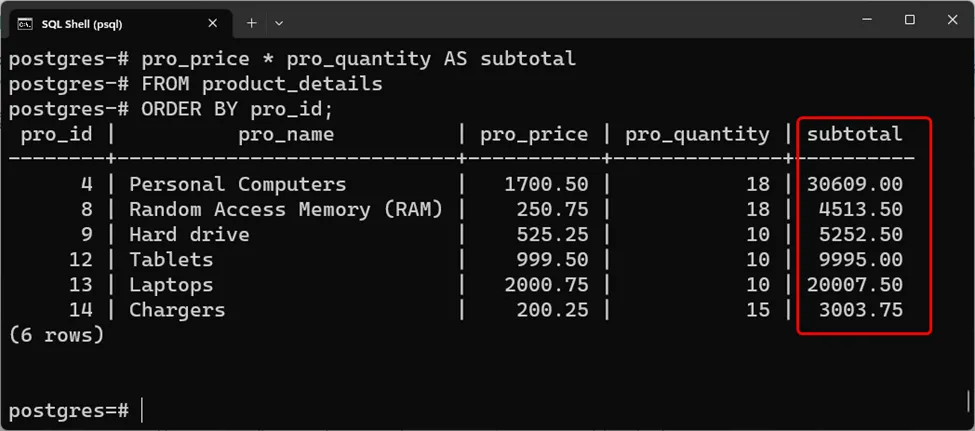
Task: Click the pro_name column header
Action: [x=286, y=134]
